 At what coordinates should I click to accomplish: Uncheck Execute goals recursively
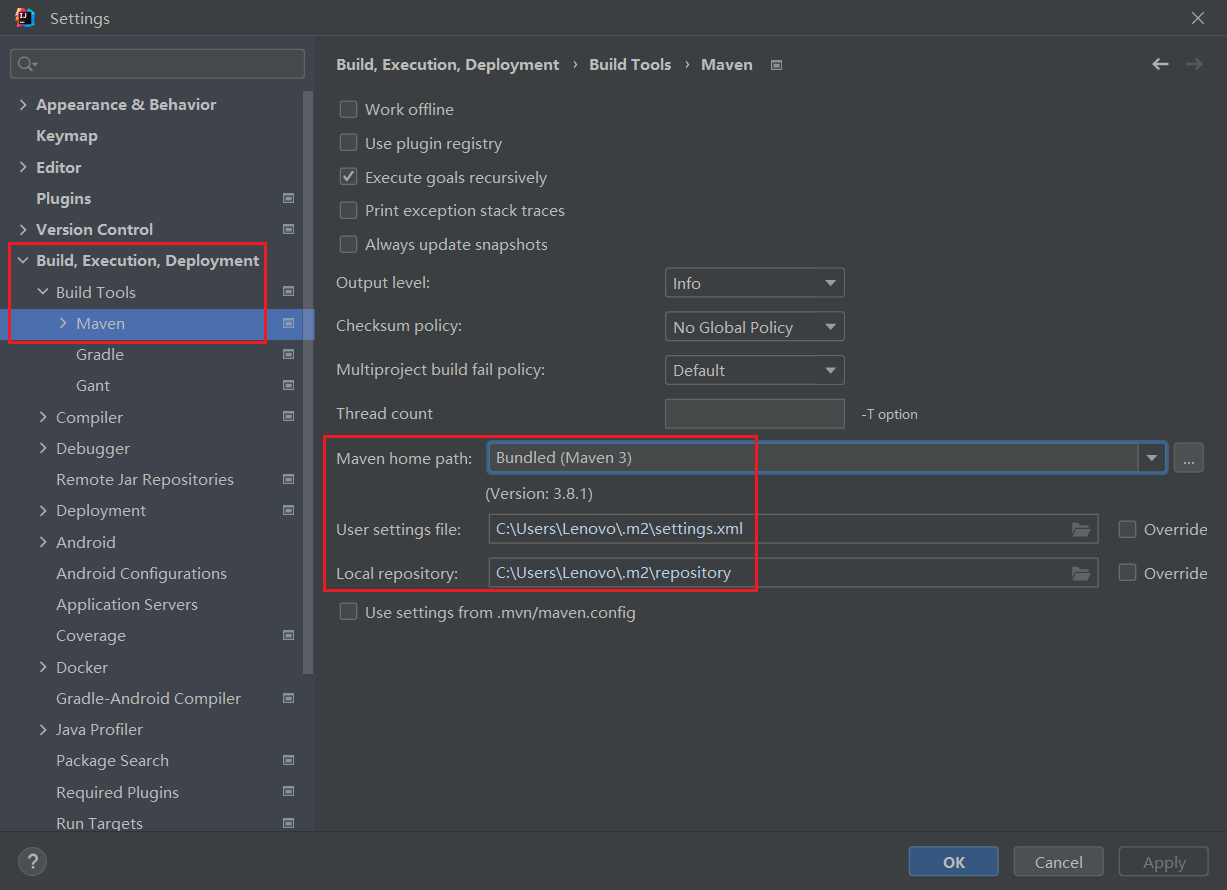click(348, 177)
